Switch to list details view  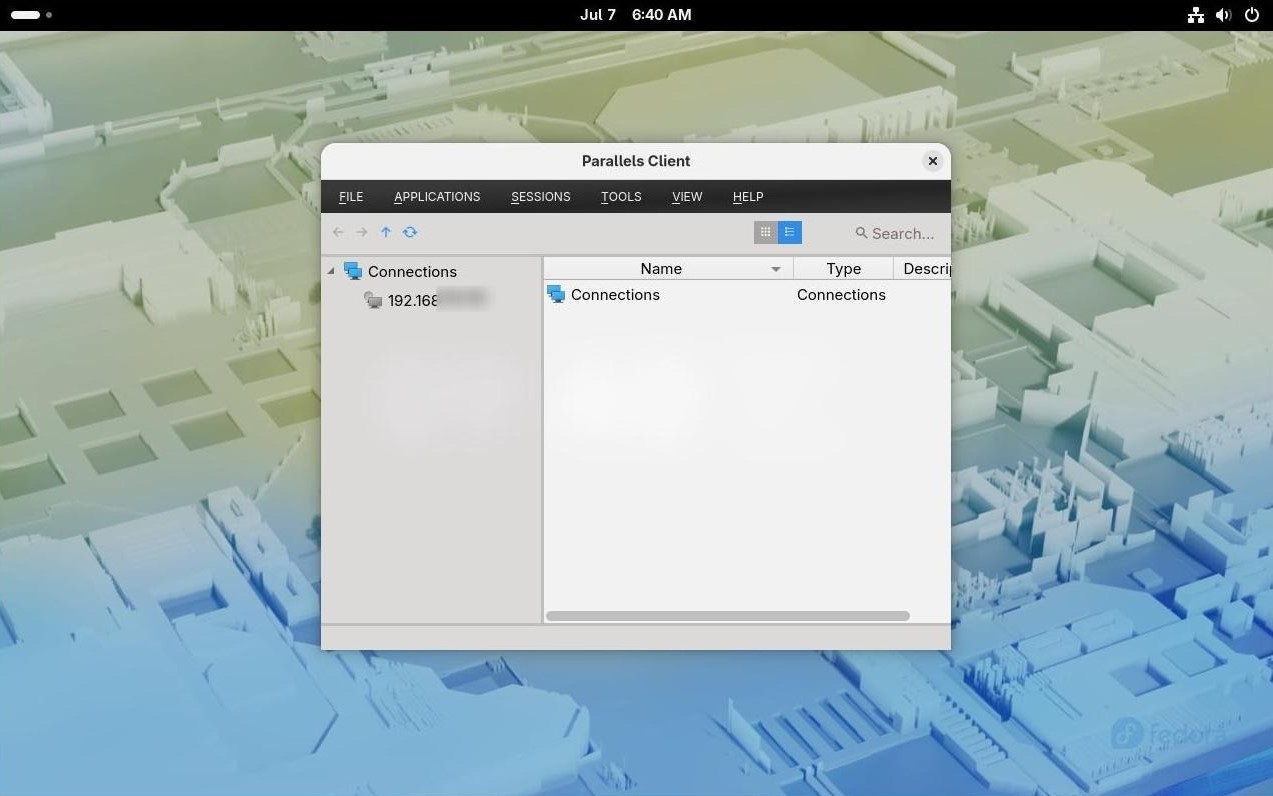[789, 232]
